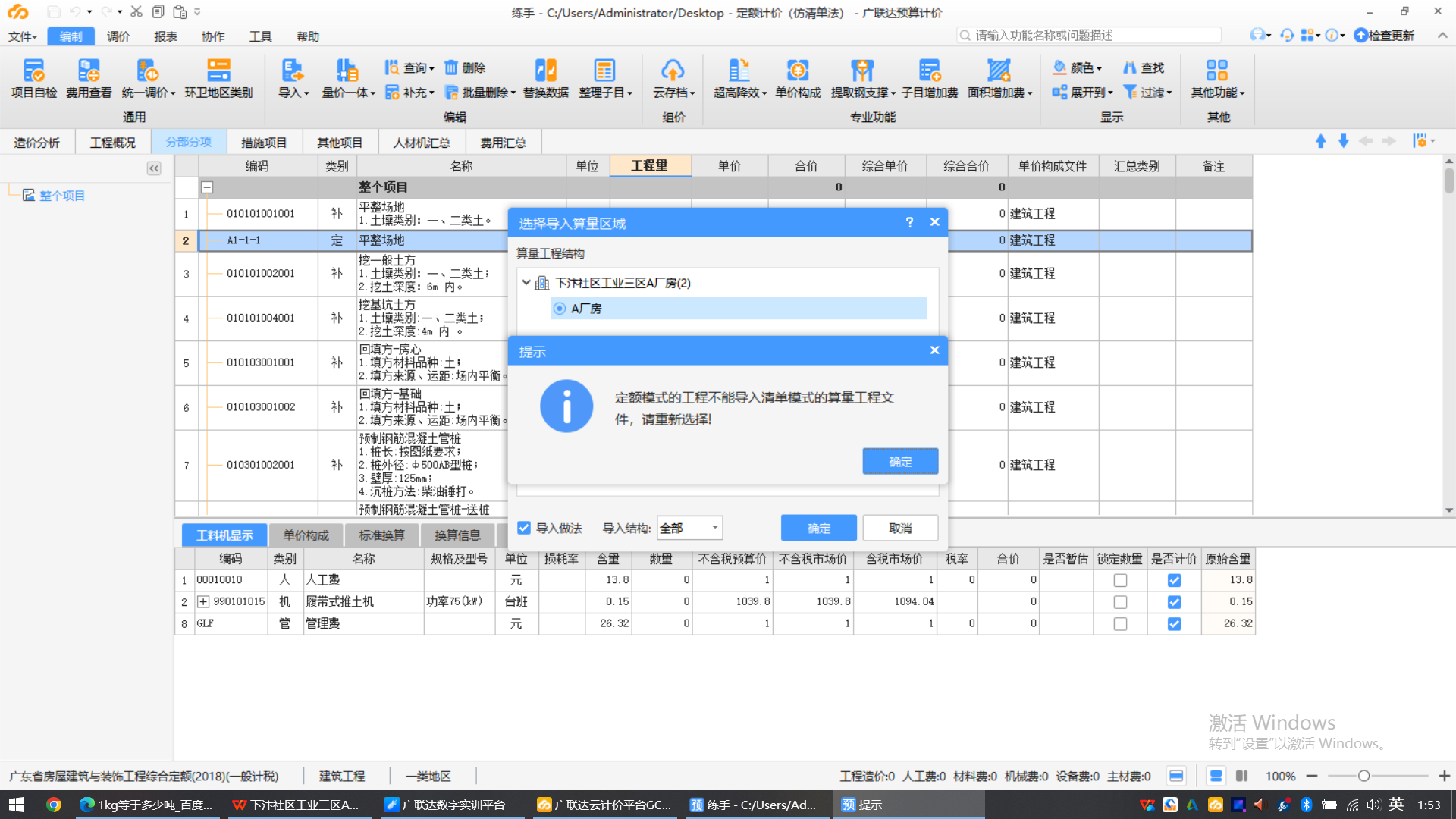Click the function search input field

pos(1090,35)
